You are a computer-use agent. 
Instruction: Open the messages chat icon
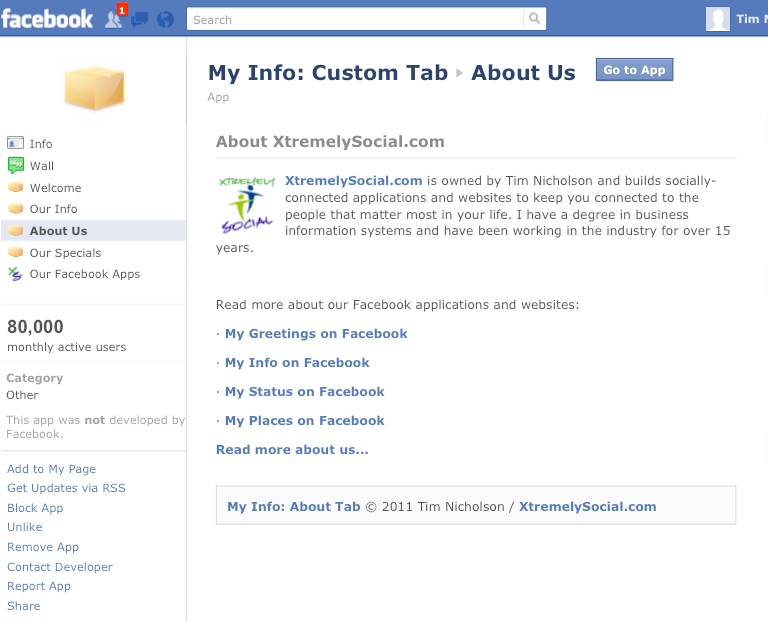[x=140, y=20]
